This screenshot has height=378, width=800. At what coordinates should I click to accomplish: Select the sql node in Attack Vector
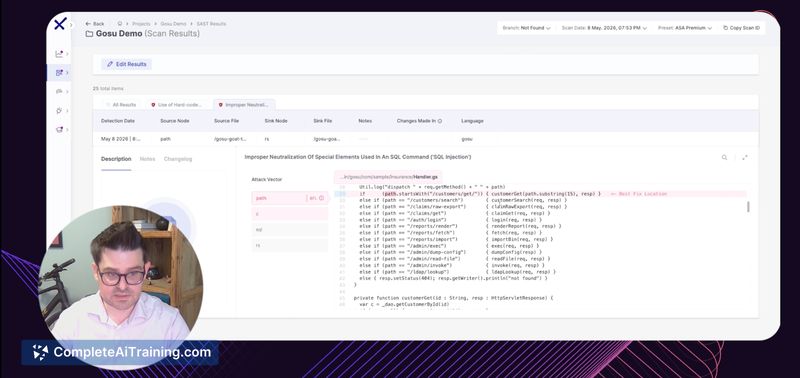[289, 230]
